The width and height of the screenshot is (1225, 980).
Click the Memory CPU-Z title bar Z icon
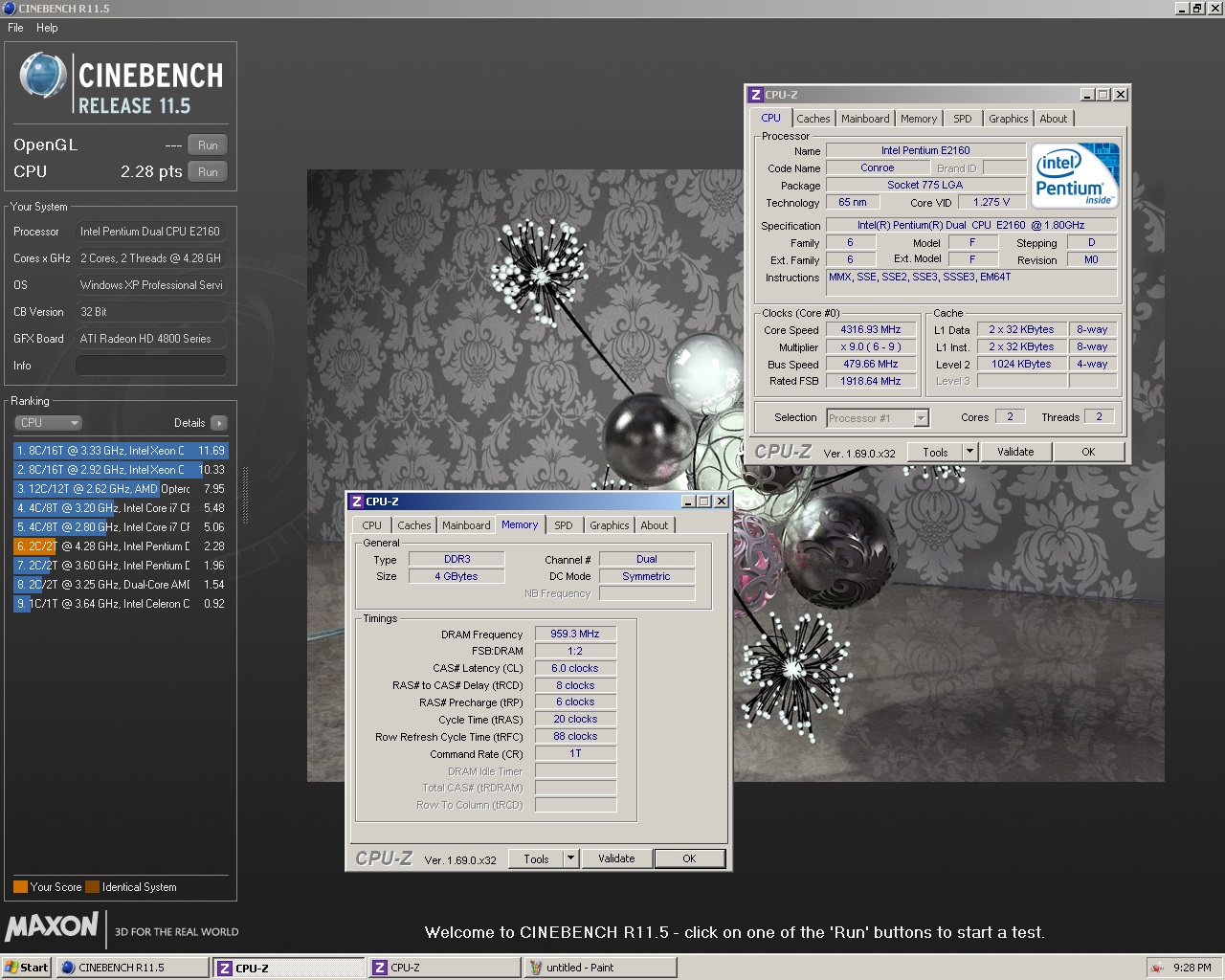[357, 501]
